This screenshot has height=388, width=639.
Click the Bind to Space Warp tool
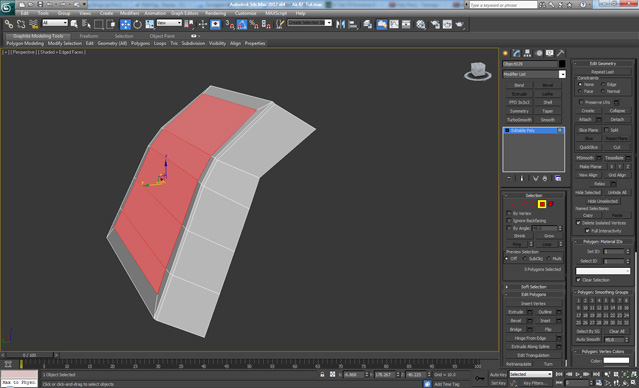(33, 24)
